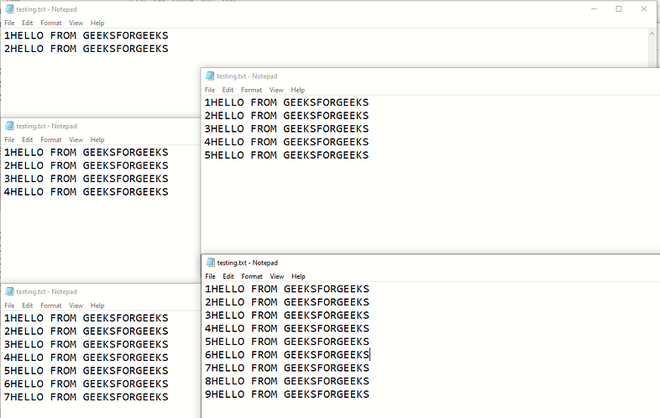
Task: Open File menu in the nine-line Notepad window
Action: (210, 276)
